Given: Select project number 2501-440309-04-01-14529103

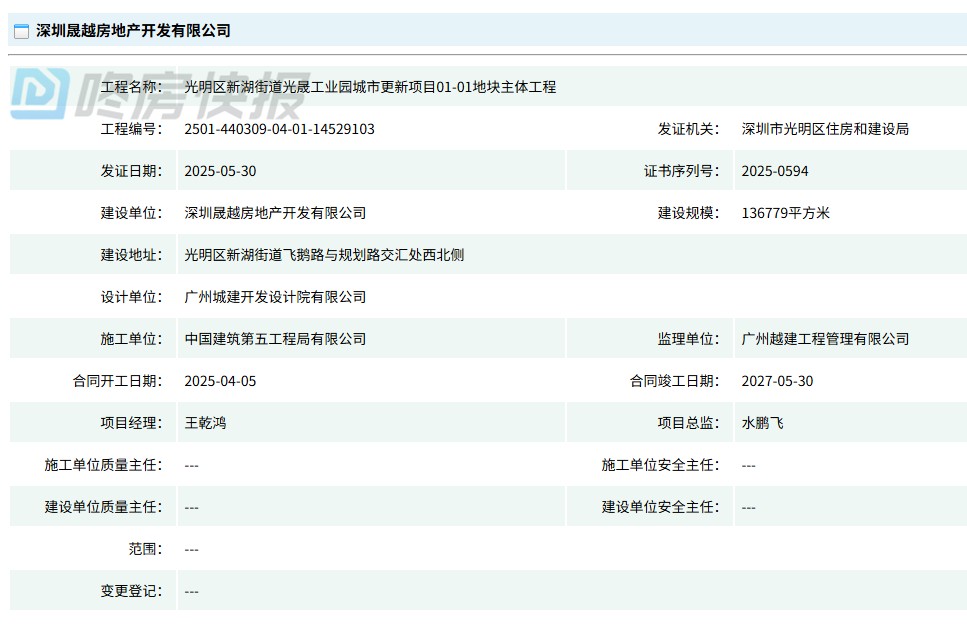Looking at the screenshot, I should 279,129.
